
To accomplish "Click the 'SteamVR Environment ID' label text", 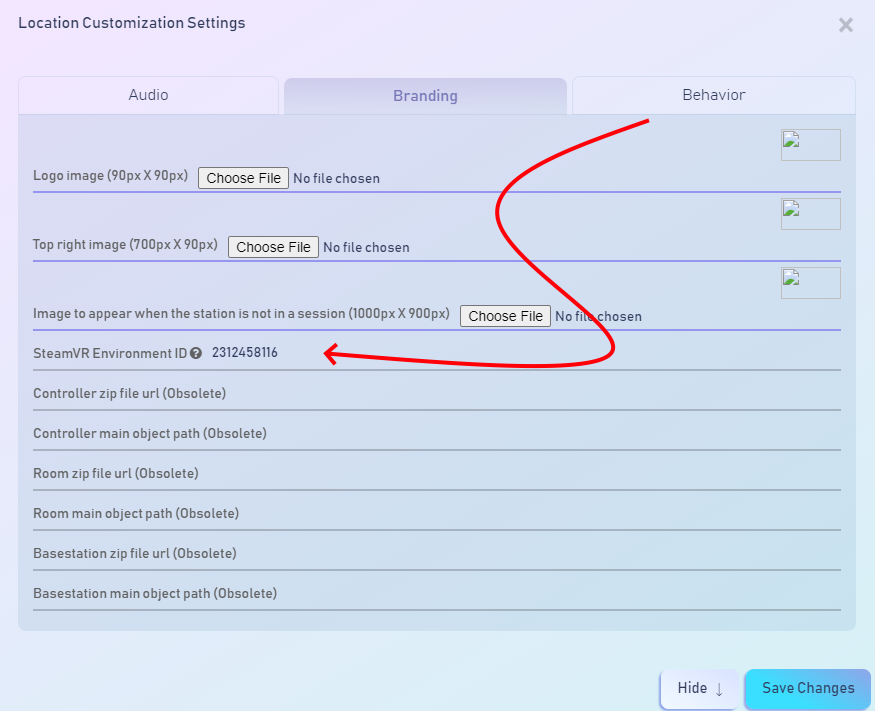I will tap(110, 353).
